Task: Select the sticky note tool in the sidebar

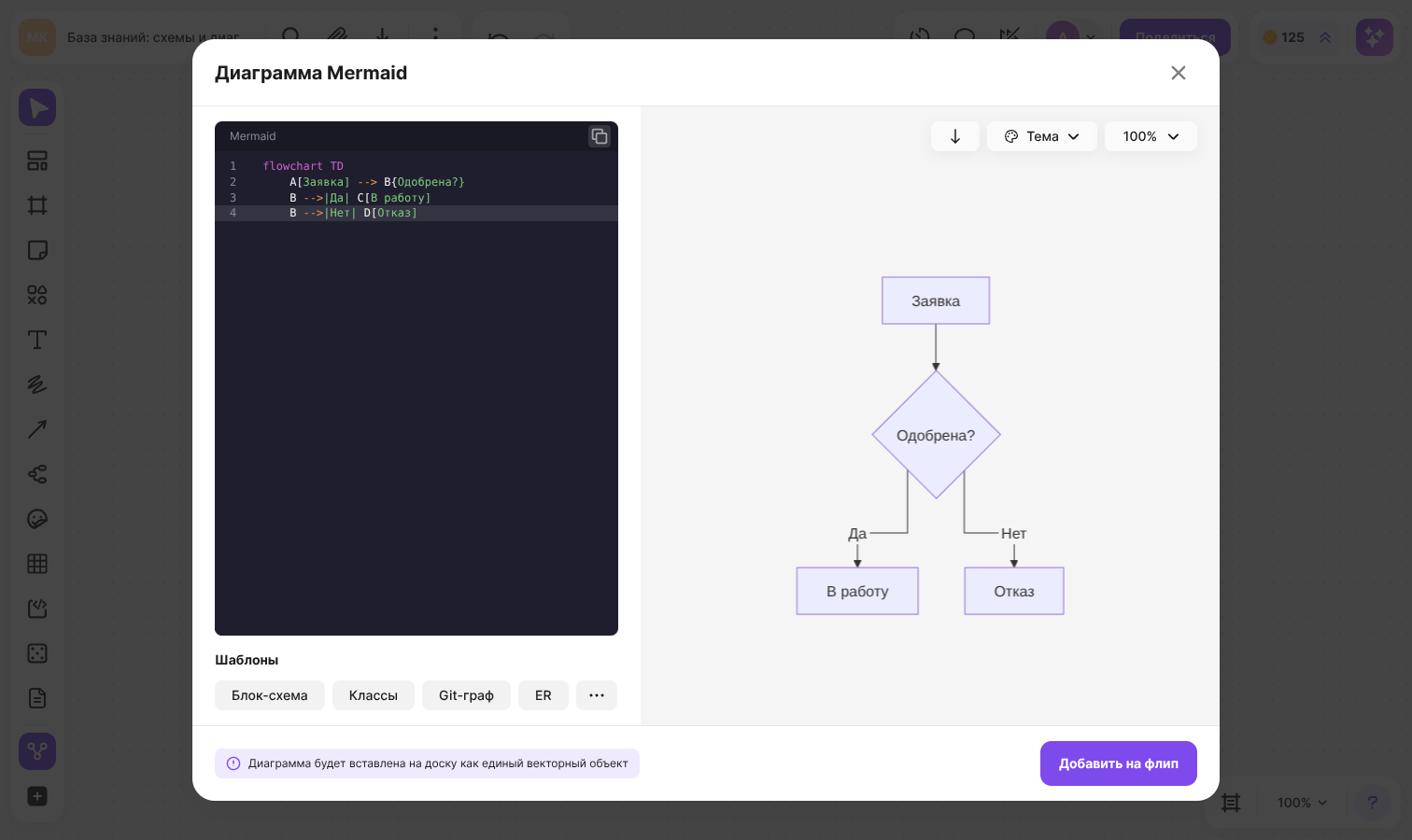Action: 37,250
